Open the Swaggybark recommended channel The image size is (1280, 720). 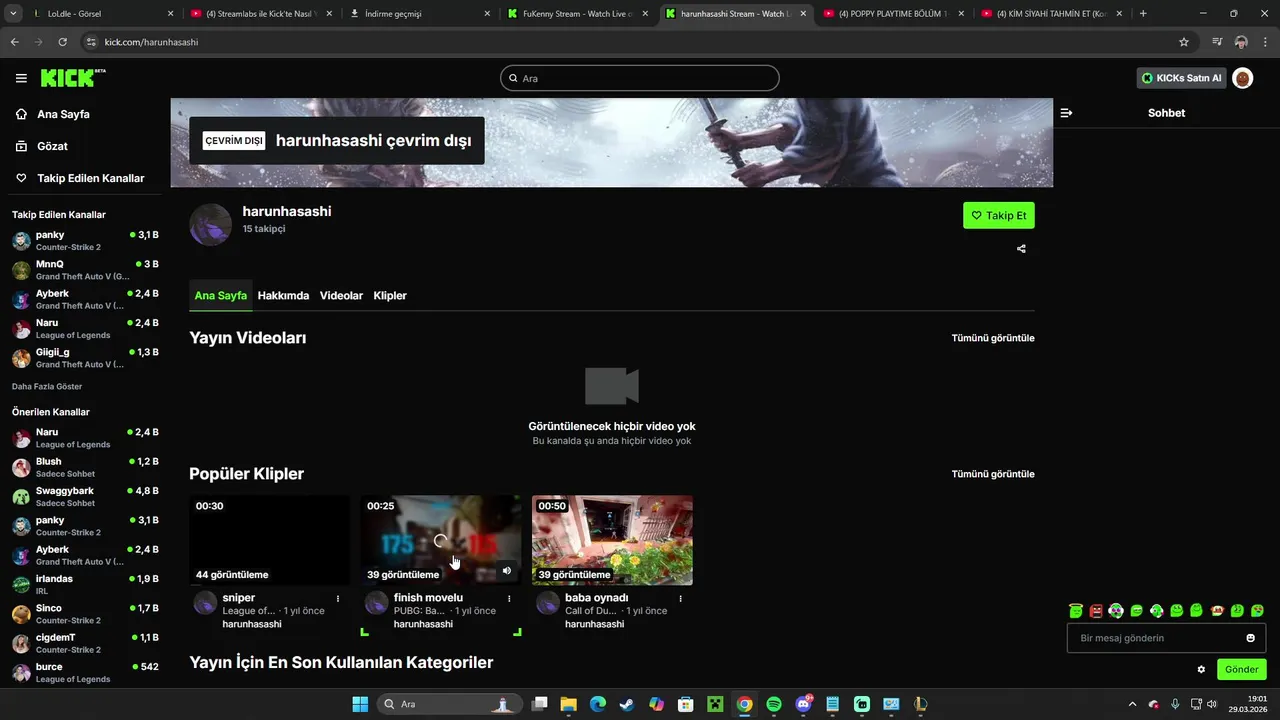[x=85, y=497]
